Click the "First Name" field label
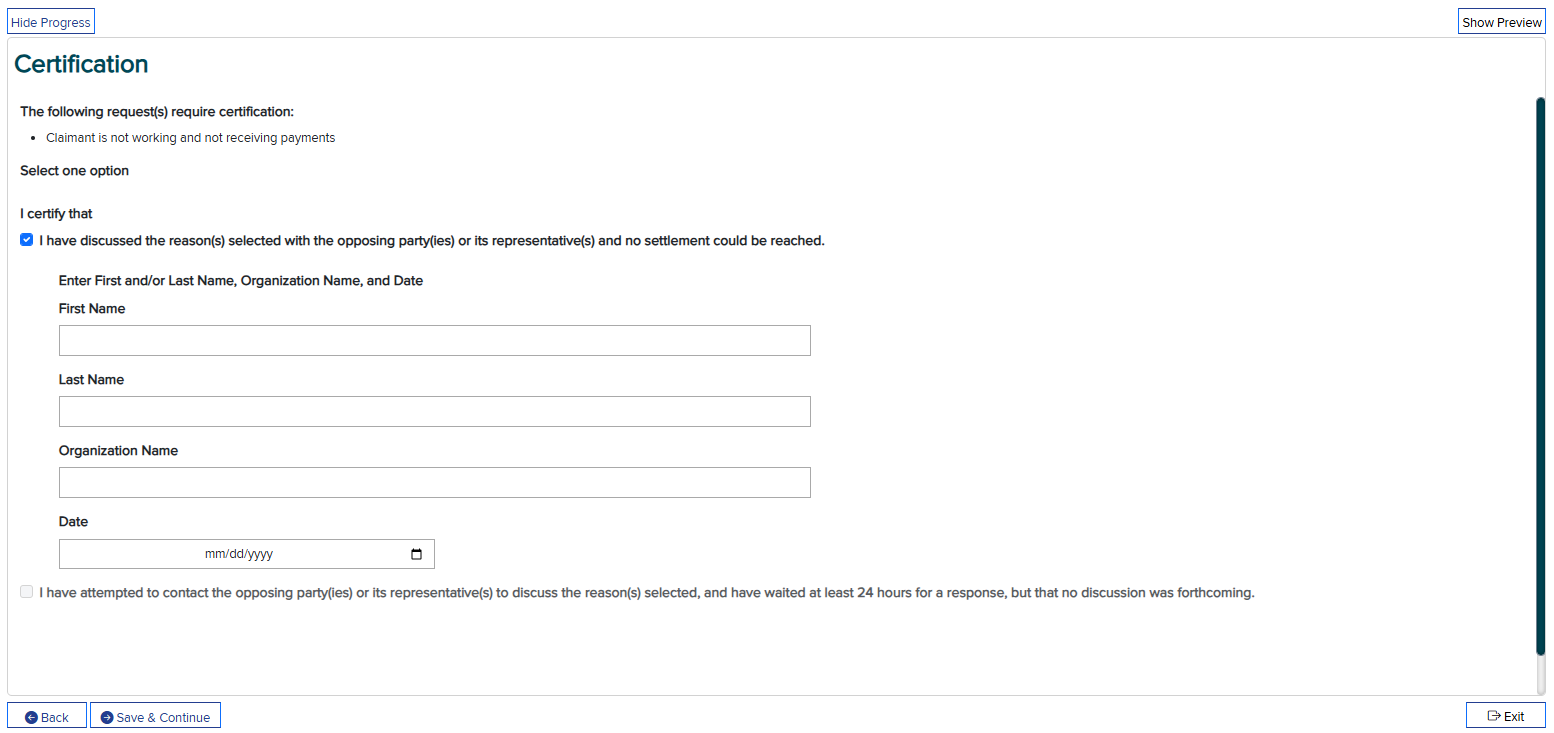Image resolution: width=1554 pixels, height=733 pixels. tap(92, 309)
